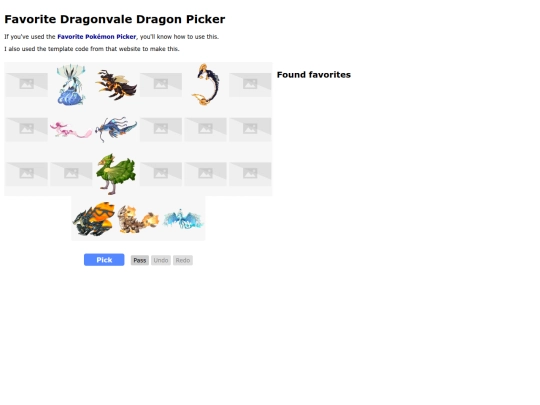The image size is (540, 405).
Task: Pick the dragon with orange sunset sphere
Action: 94,219
